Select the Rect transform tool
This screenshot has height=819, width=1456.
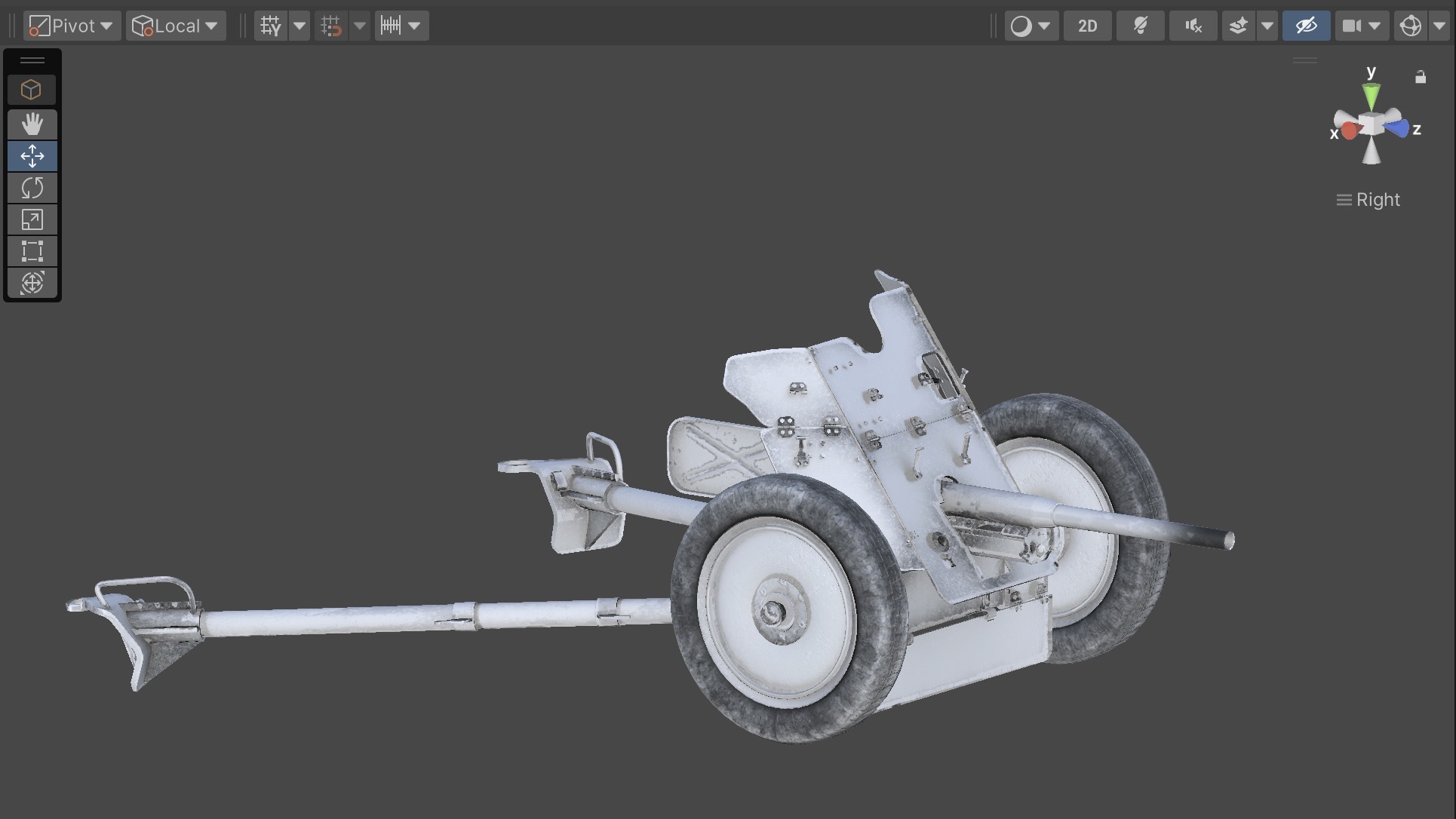coord(32,251)
